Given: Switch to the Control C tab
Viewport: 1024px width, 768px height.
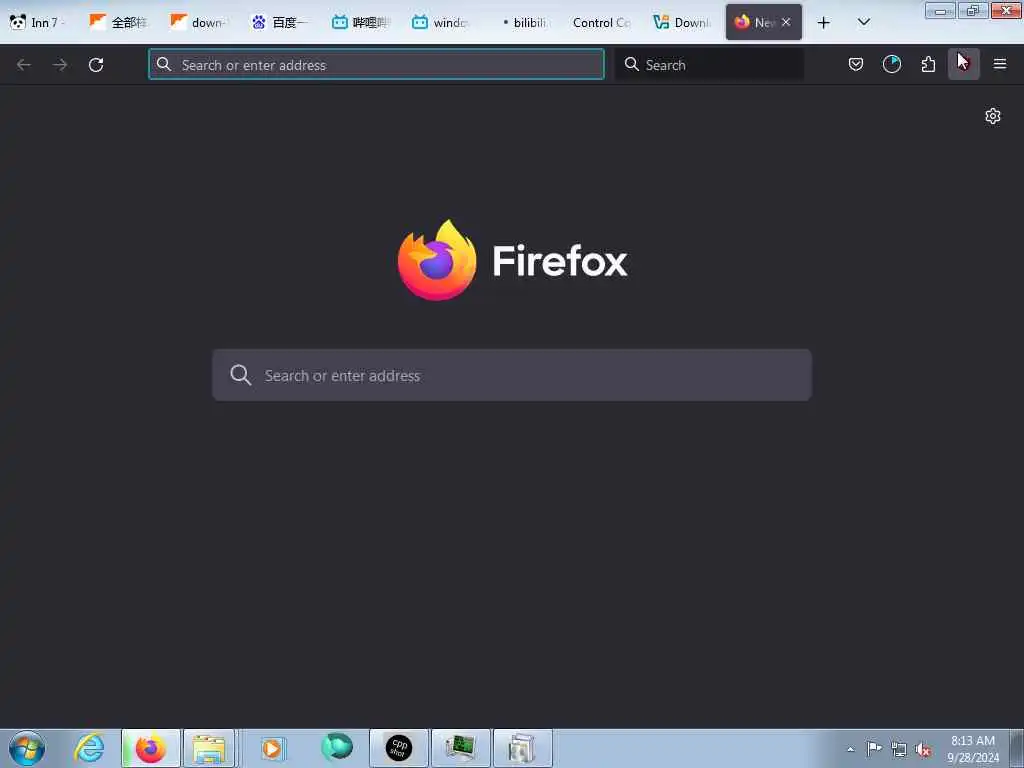Looking at the screenshot, I should (601, 22).
